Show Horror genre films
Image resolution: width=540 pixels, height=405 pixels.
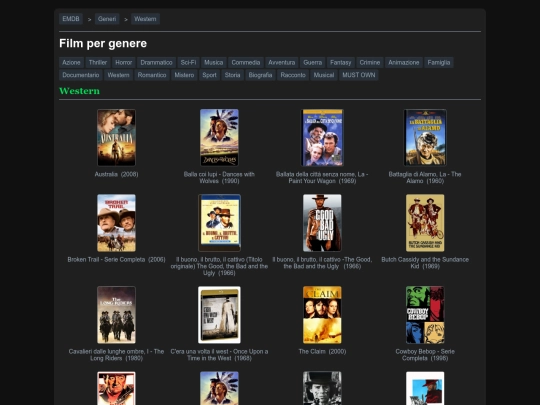(x=124, y=62)
